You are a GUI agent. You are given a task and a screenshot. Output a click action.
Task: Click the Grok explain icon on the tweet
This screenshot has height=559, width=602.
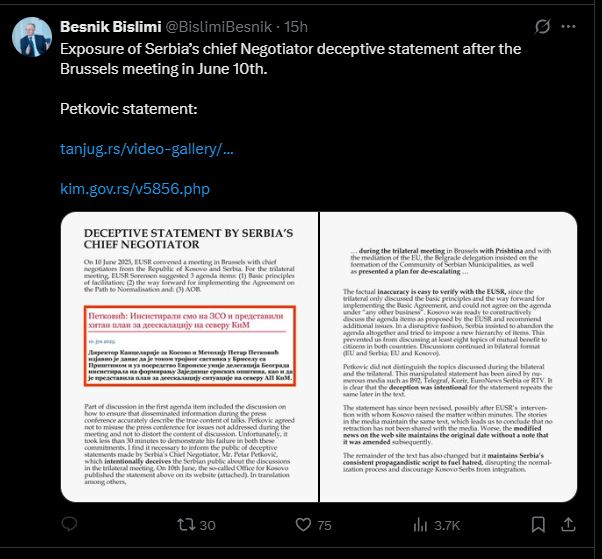click(542, 26)
